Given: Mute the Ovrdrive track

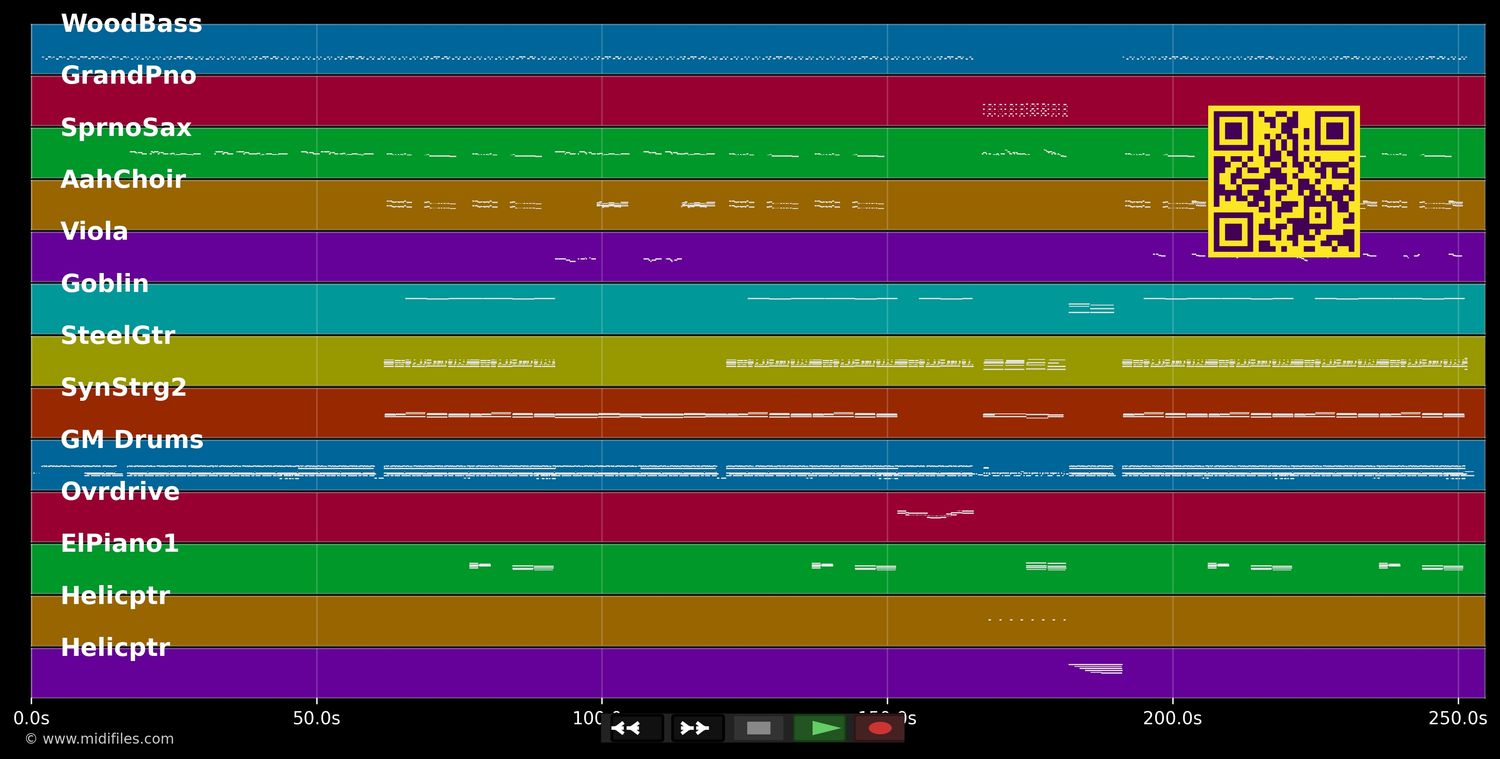Looking at the screenshot, I should tap(120, 491).
